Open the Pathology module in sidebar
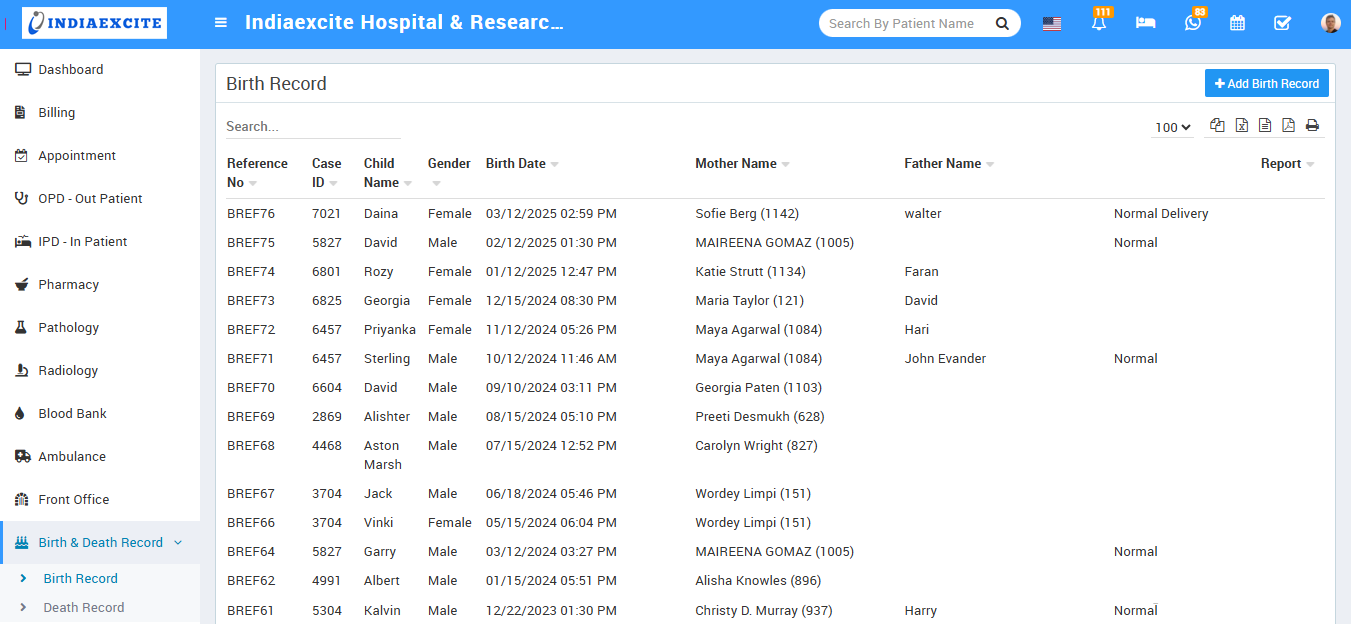Image resolution: width=1351 pixels, height=641 pixels. 68,327
